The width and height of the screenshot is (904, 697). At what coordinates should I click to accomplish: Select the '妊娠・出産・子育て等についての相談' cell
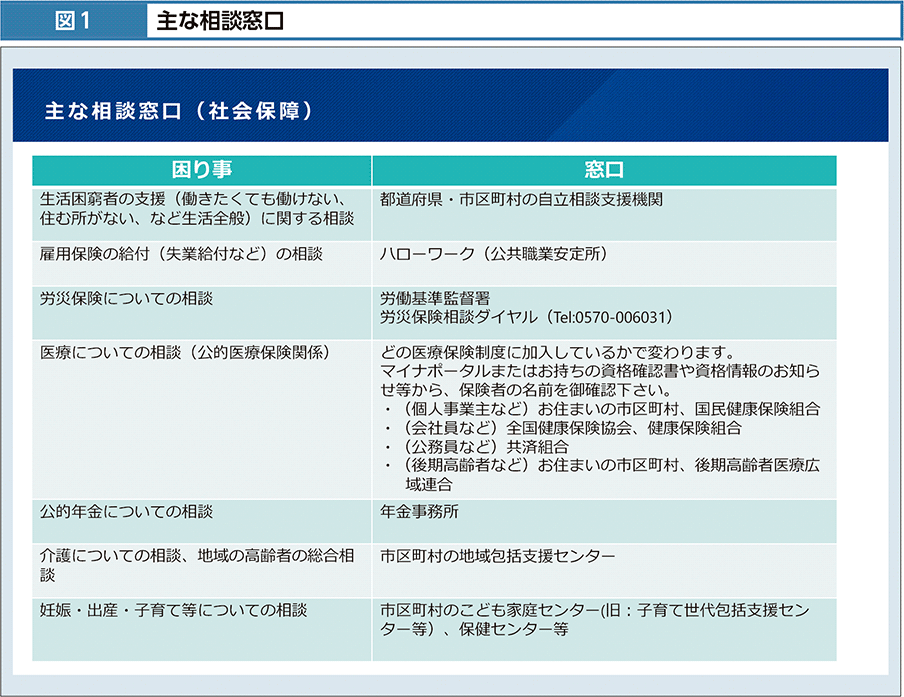(x=202, y=629)
